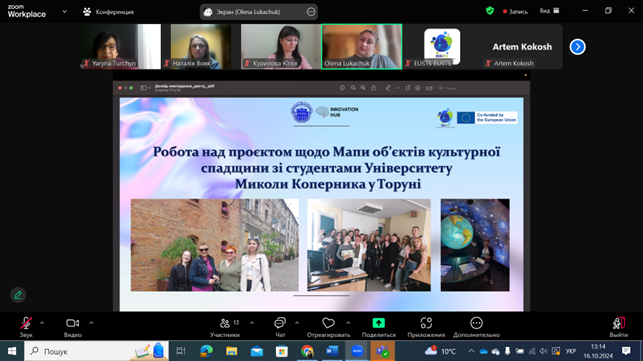Click the slide title 'Робота над проєктом'
643x361 pixels.
click(327, 168)
